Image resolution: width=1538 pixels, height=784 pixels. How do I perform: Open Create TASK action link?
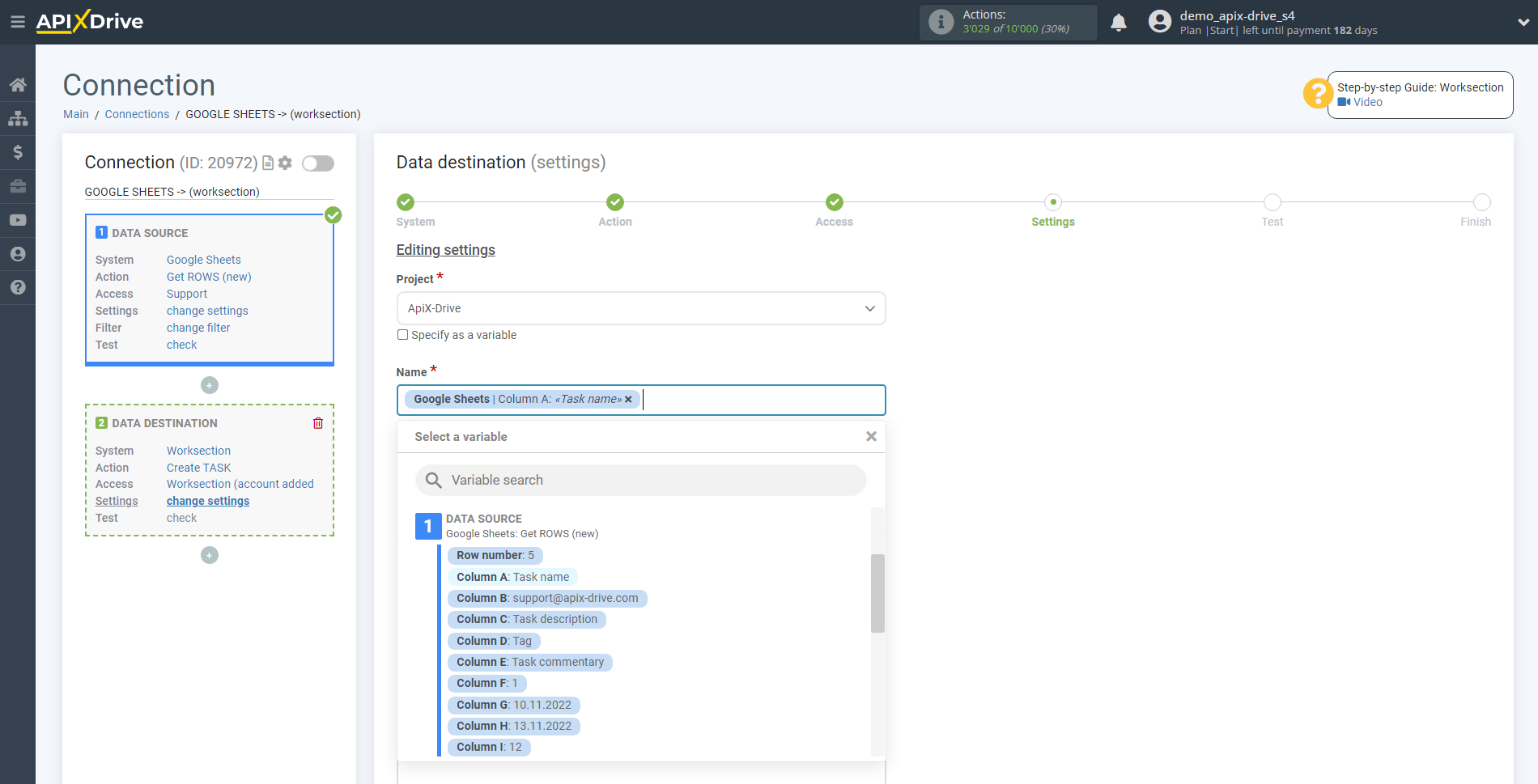pos(199,468)
